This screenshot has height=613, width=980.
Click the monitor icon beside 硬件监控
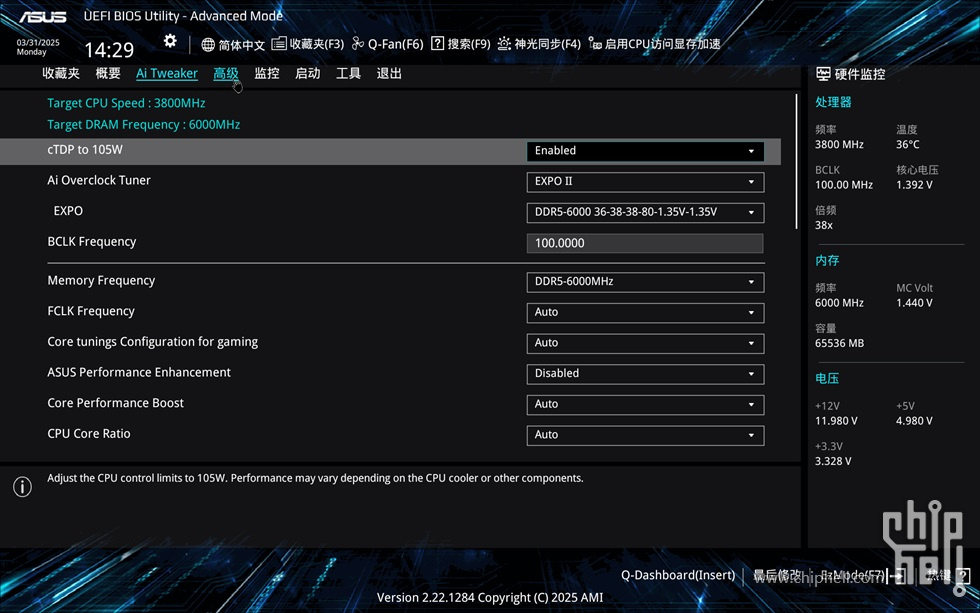[x=823, y=74]
